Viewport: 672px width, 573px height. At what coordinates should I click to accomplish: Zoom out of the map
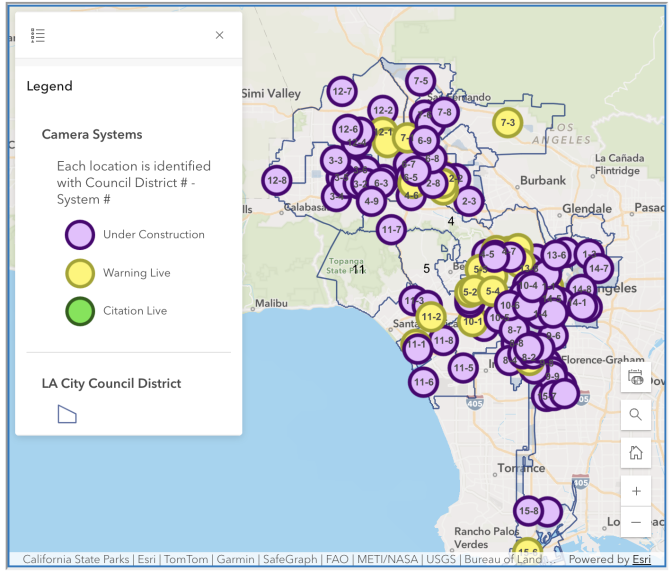coord(636,522)
